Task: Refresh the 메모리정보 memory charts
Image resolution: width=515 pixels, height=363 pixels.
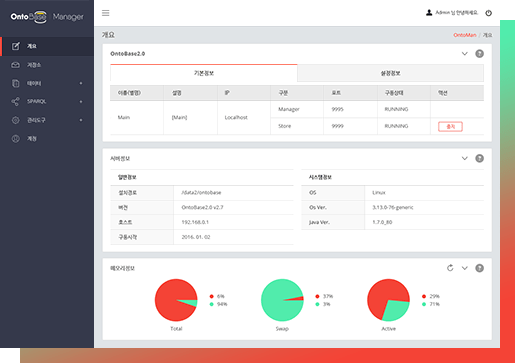Action: 450,268
